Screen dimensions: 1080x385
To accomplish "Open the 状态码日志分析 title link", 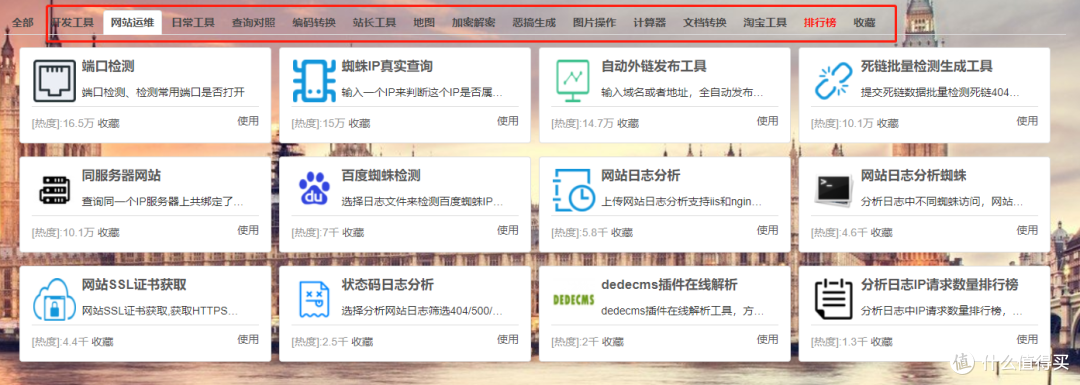I will (x=388, y=285).
